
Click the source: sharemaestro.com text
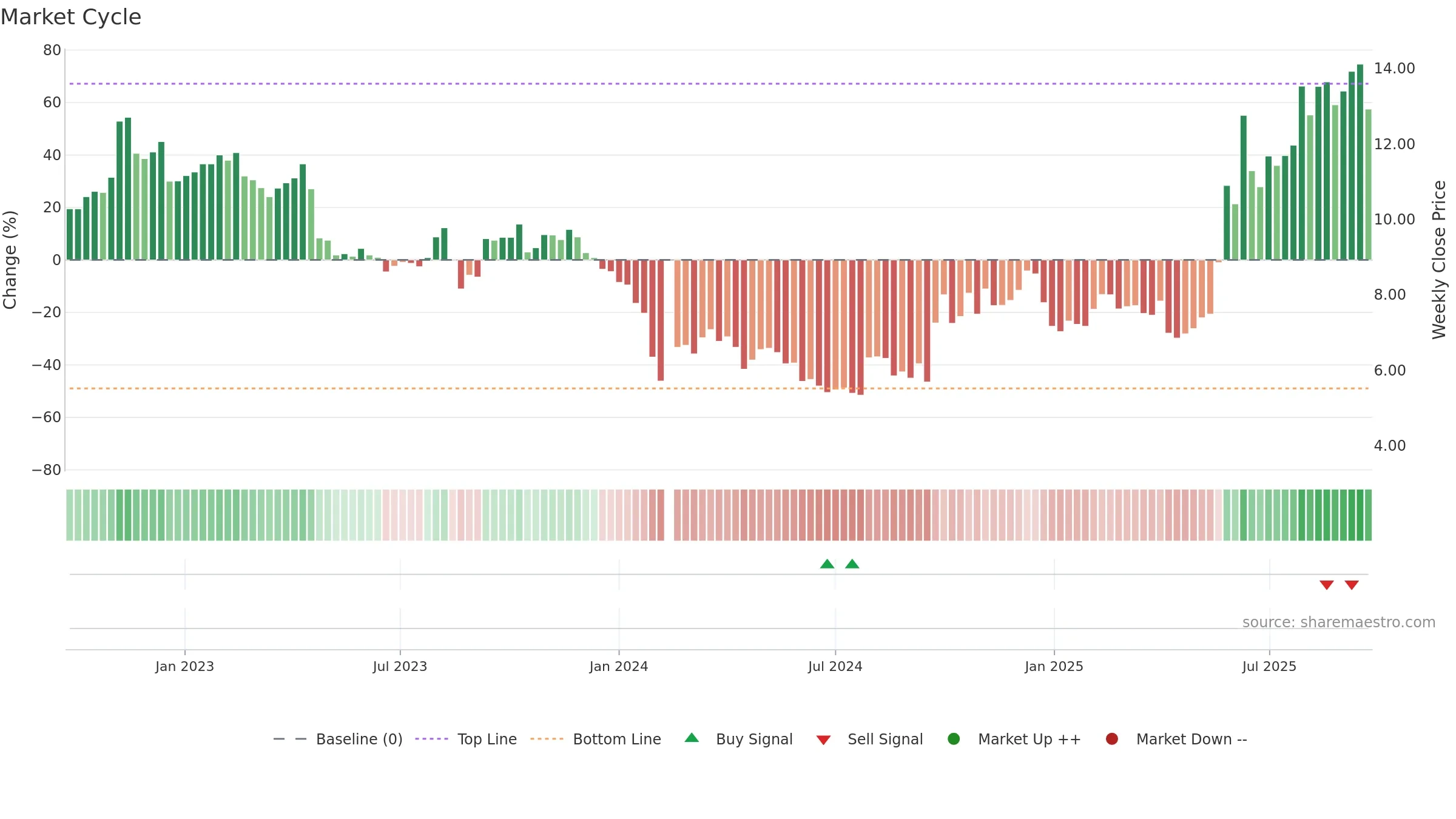pyautogui.click(x=1339, y=622)
